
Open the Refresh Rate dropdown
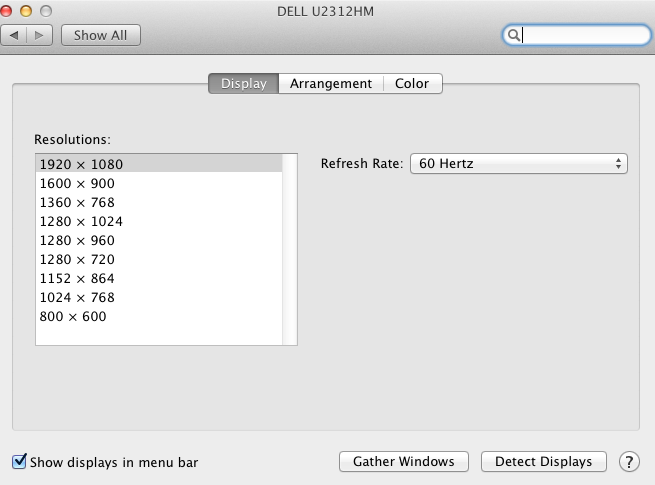click(x=518, y=163)
